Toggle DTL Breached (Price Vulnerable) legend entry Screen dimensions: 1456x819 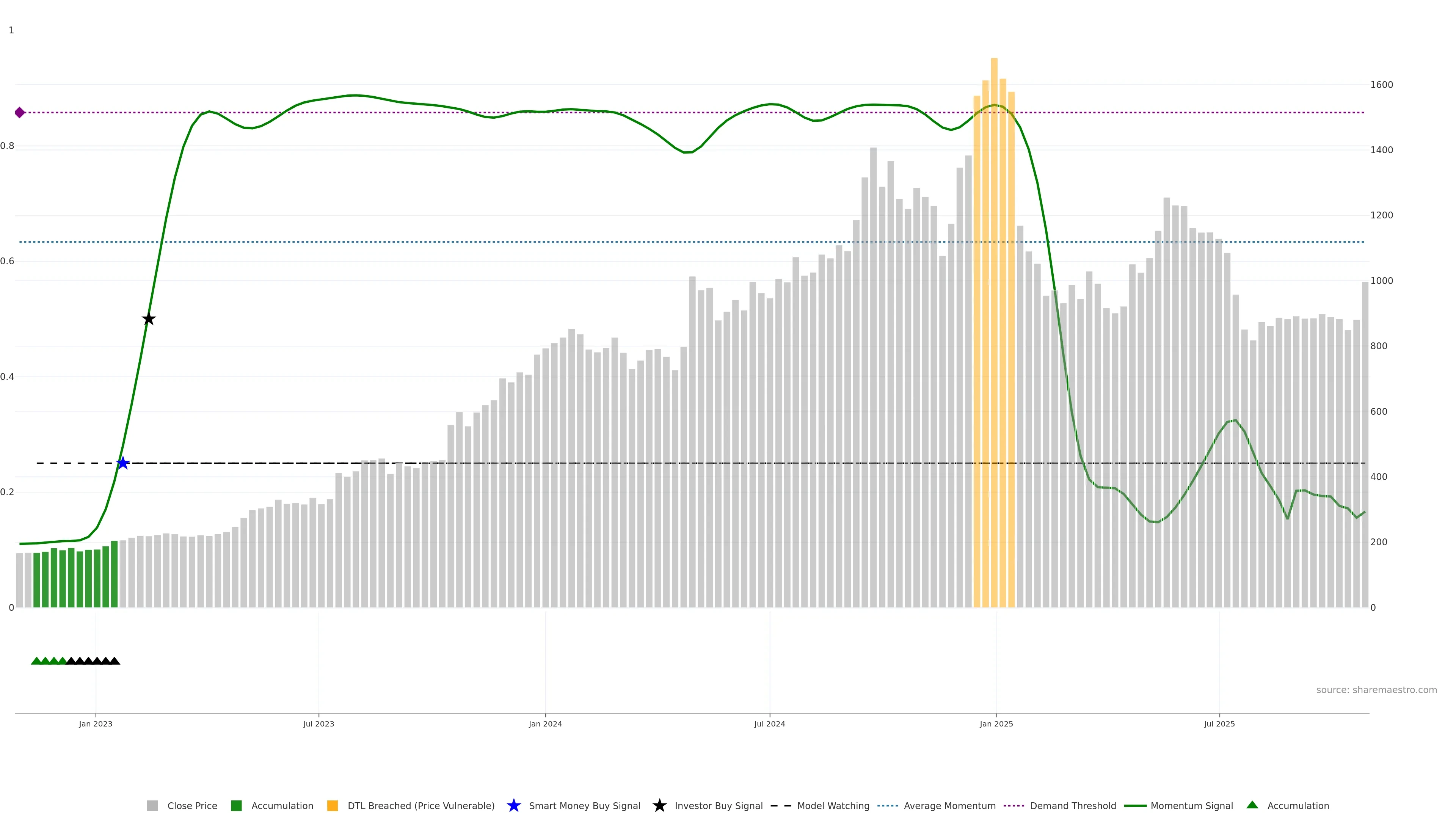click(420, 805)
